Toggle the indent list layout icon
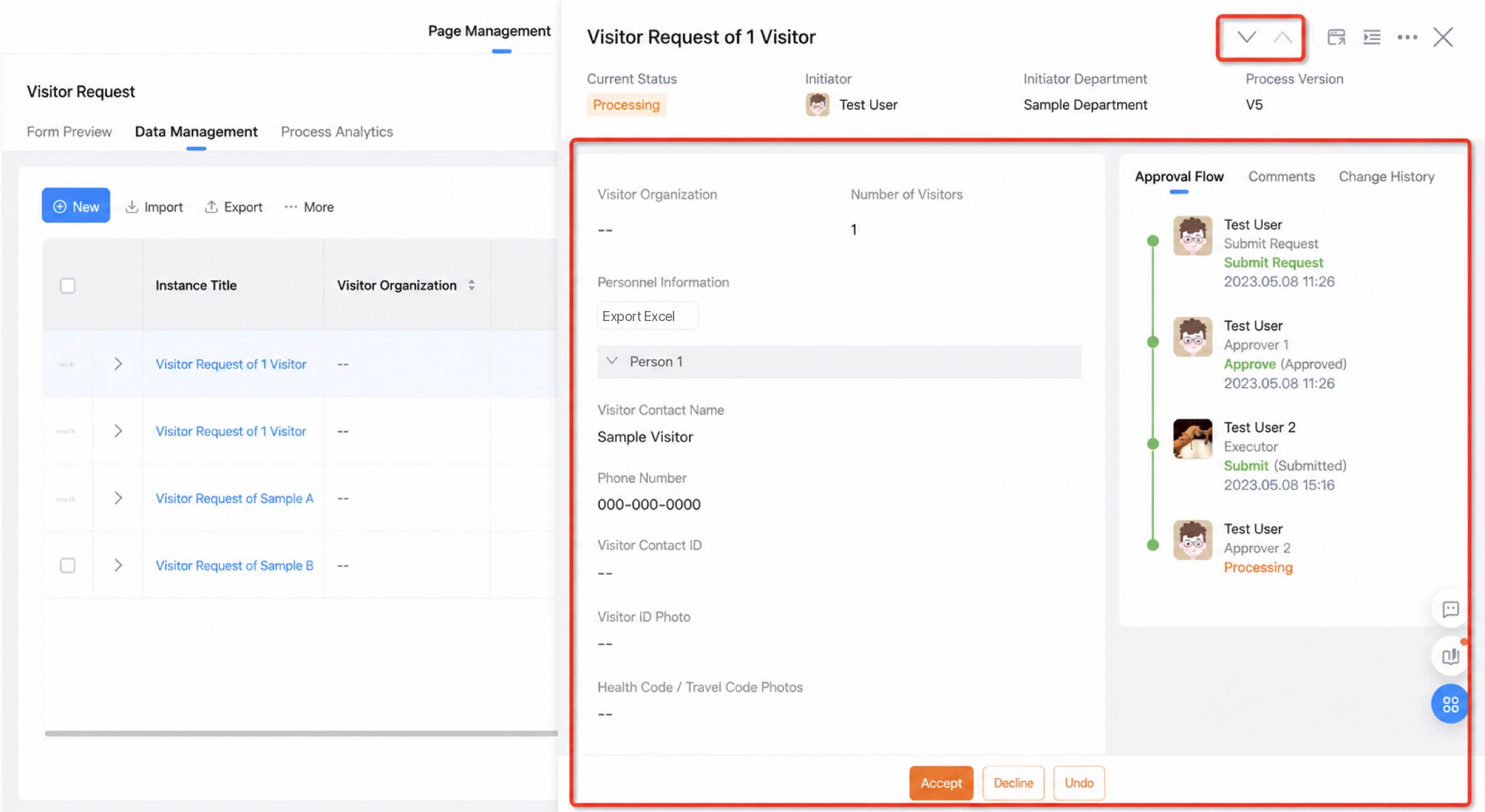Viewport: 1485px width, 812px height. (x=1372, y=37)
